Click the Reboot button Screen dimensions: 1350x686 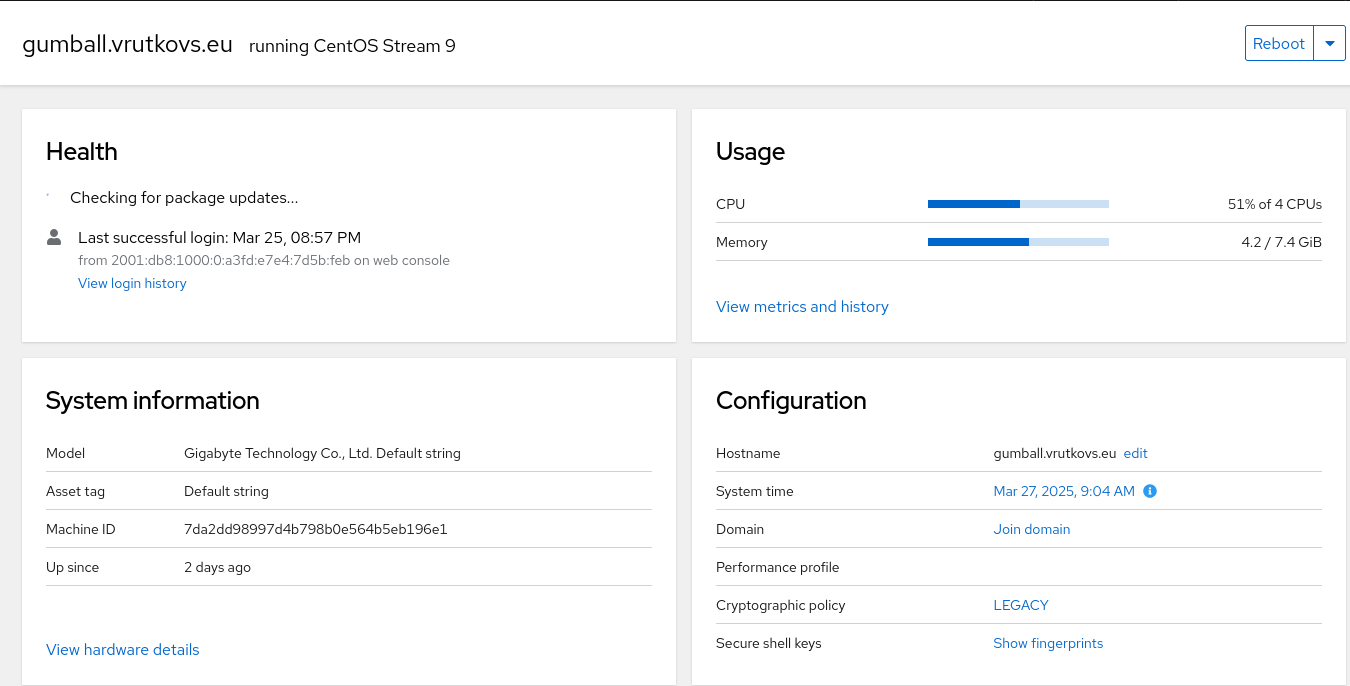pos(1279,44)
